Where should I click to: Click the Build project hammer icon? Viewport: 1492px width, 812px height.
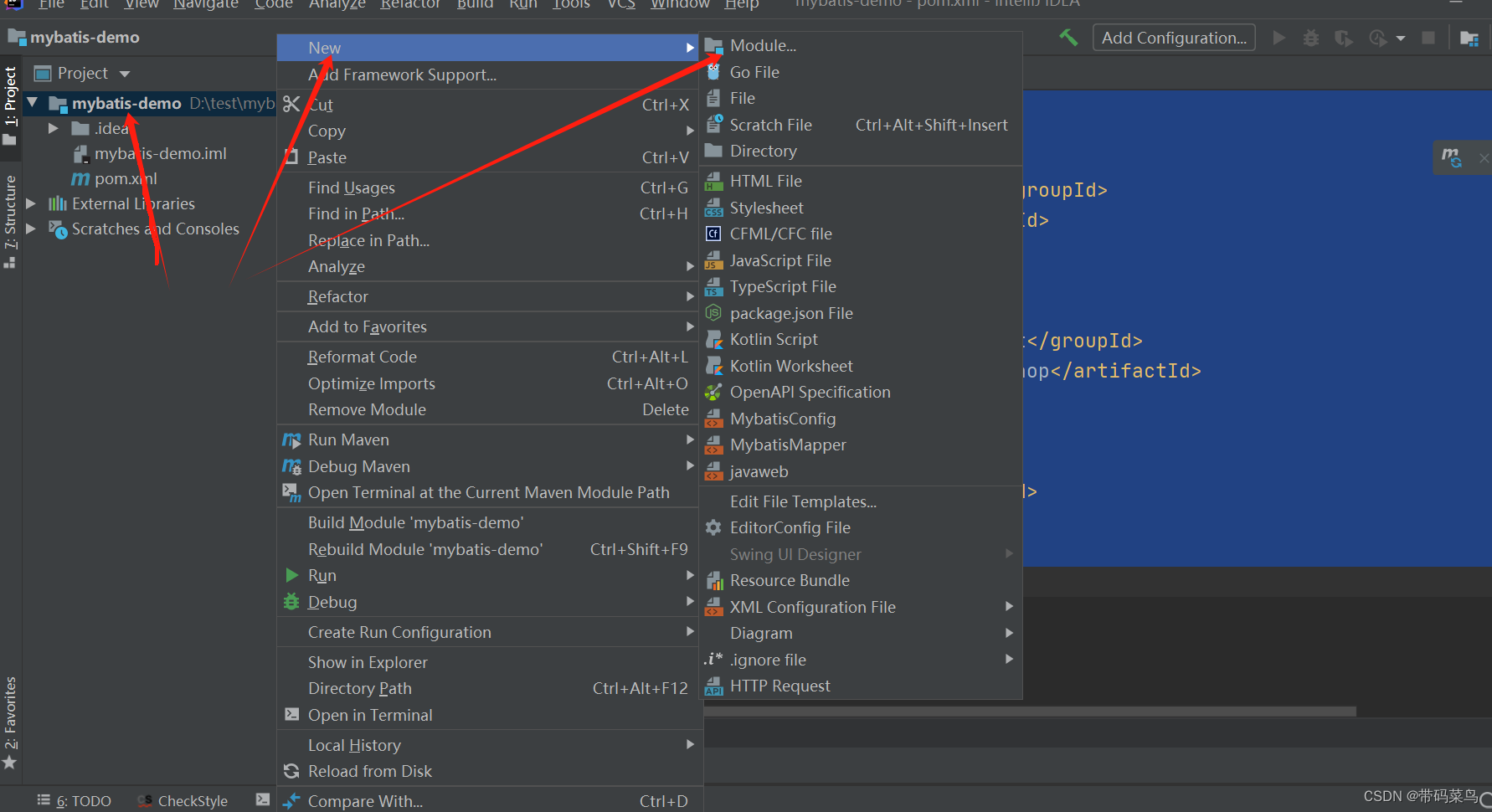1068,38
